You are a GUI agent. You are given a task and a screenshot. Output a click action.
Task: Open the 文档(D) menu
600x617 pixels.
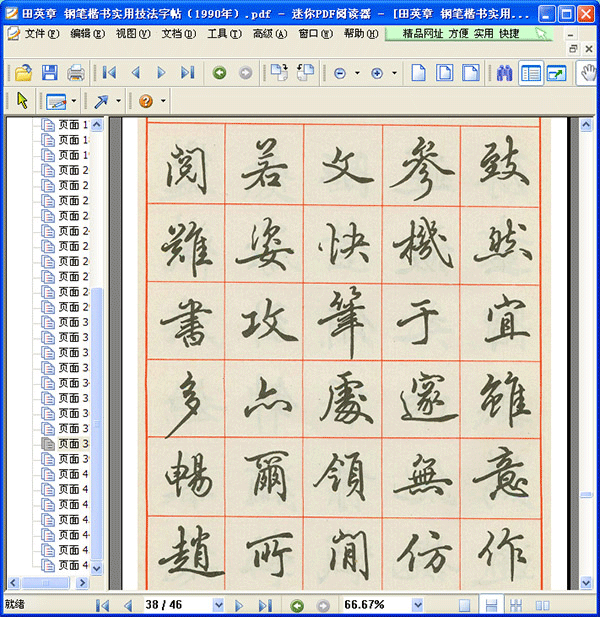tap(179, 34)
